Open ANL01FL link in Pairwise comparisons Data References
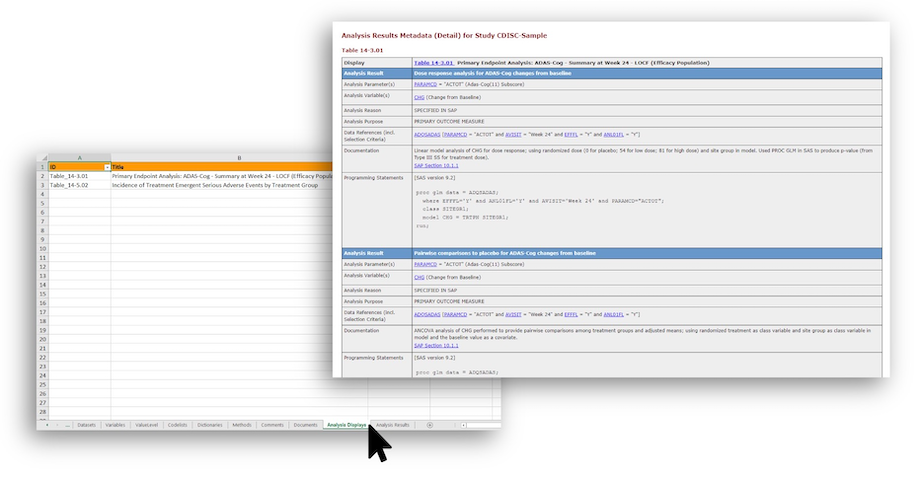 [614, 315]
